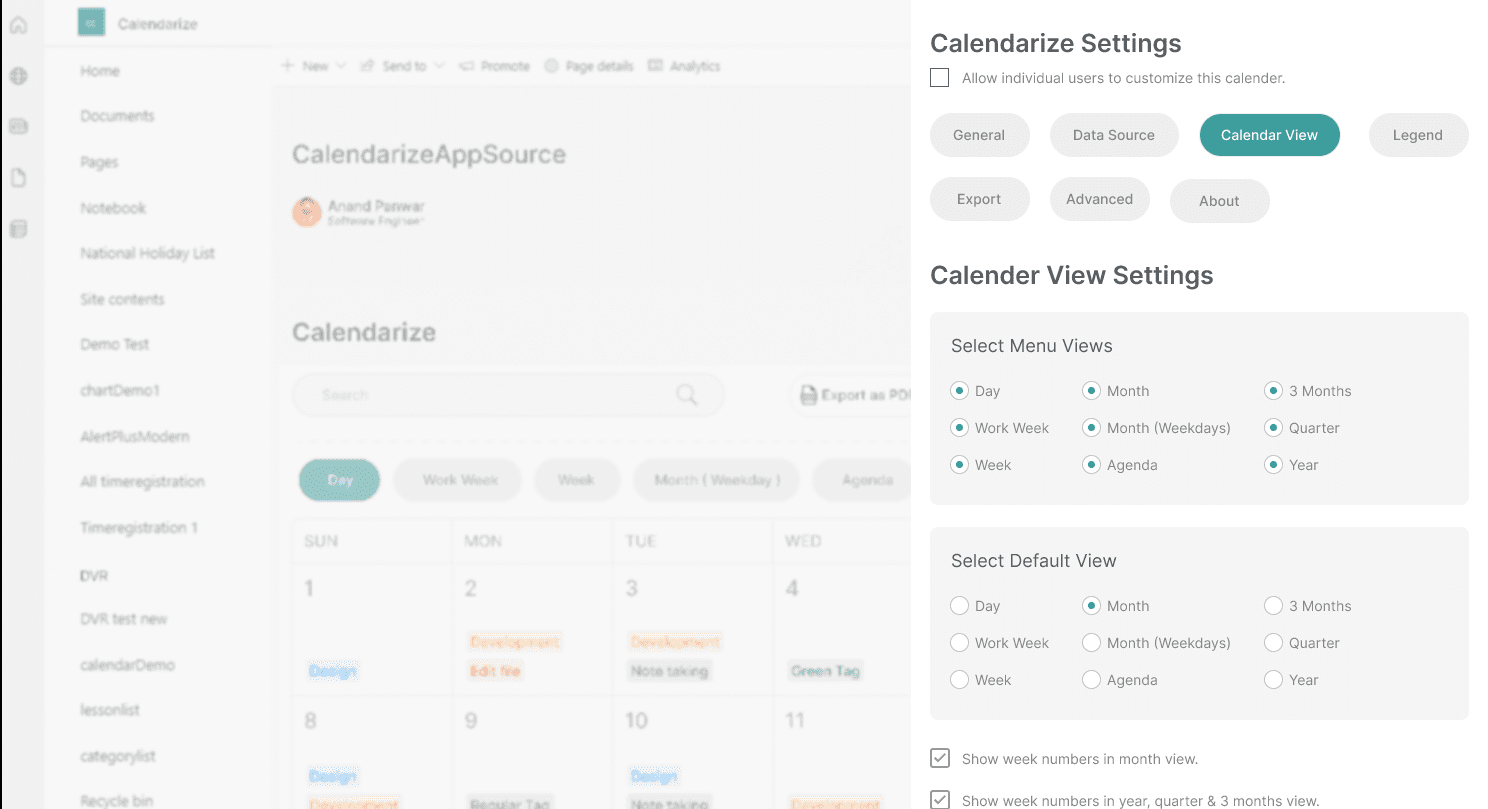Image resolution: width=1488 pixels, height=809 pixels.
Task: Click the Export as PDF icon
Action: click(808, 395)
